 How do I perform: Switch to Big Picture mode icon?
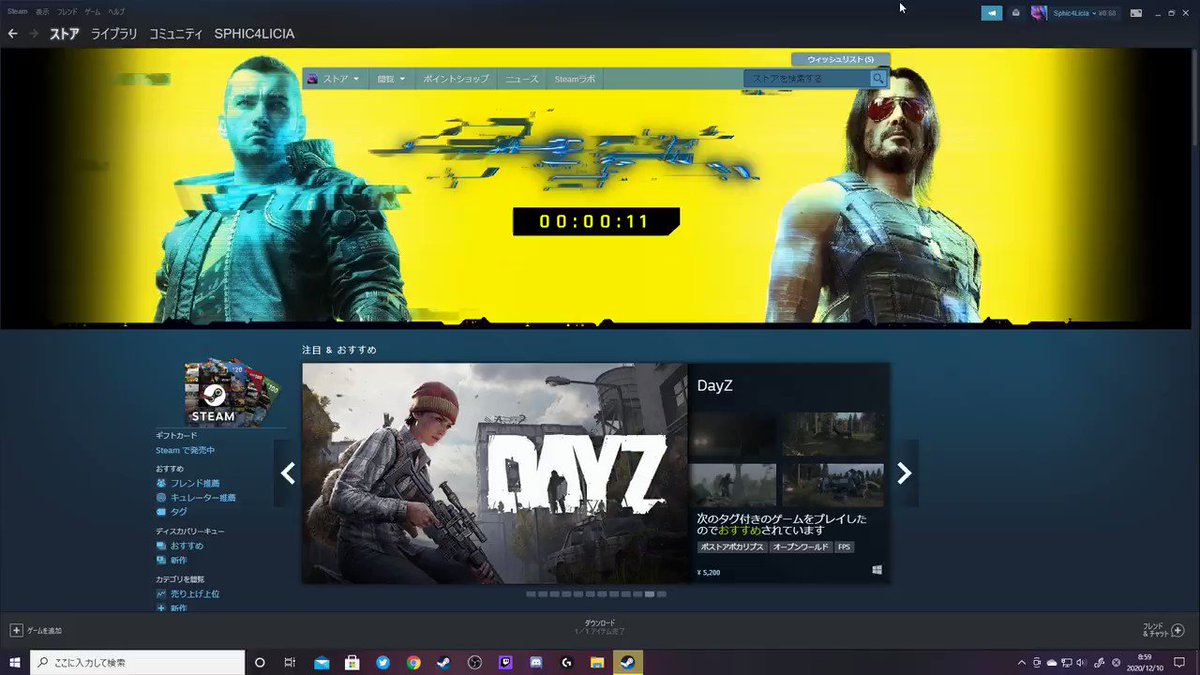click(x=1135, y=13)
